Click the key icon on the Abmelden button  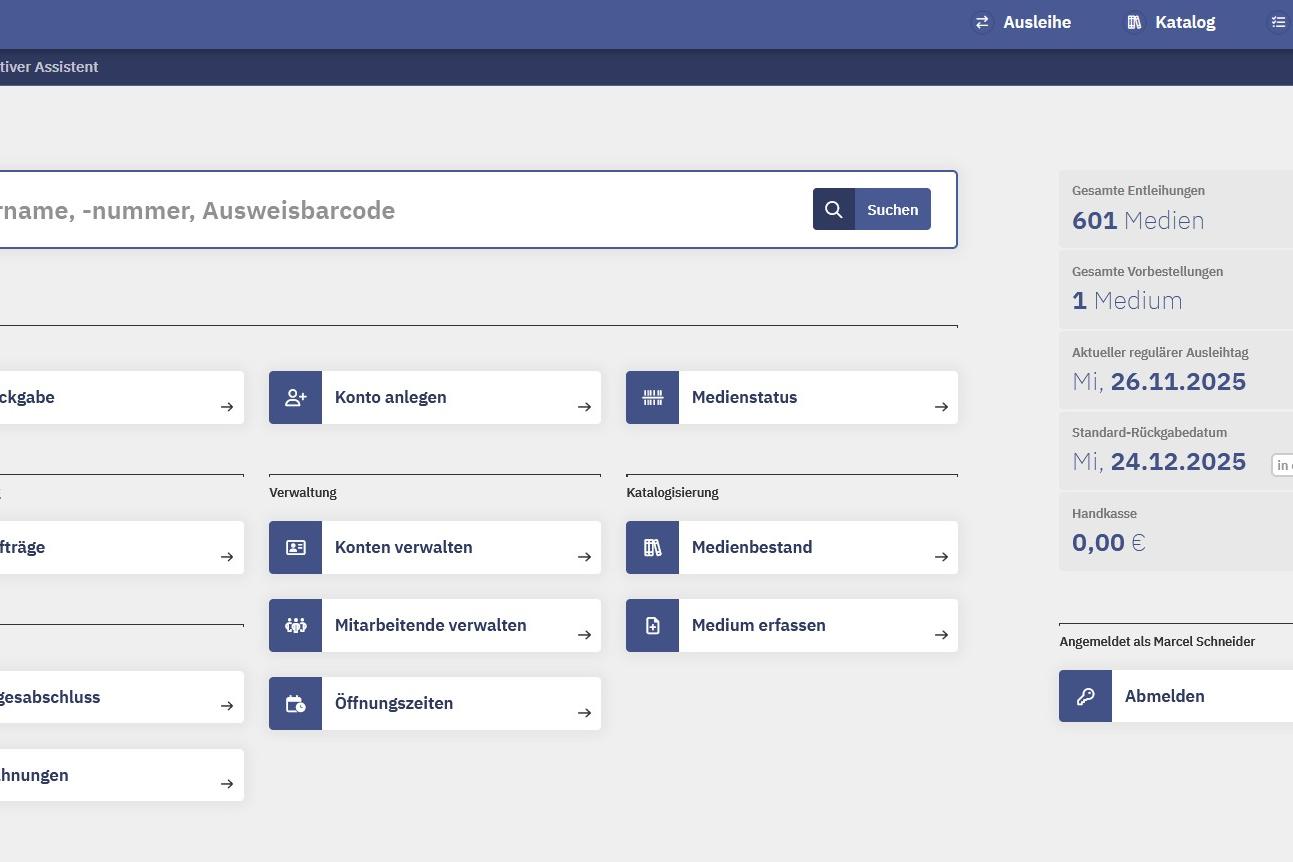coord(1085,696)
